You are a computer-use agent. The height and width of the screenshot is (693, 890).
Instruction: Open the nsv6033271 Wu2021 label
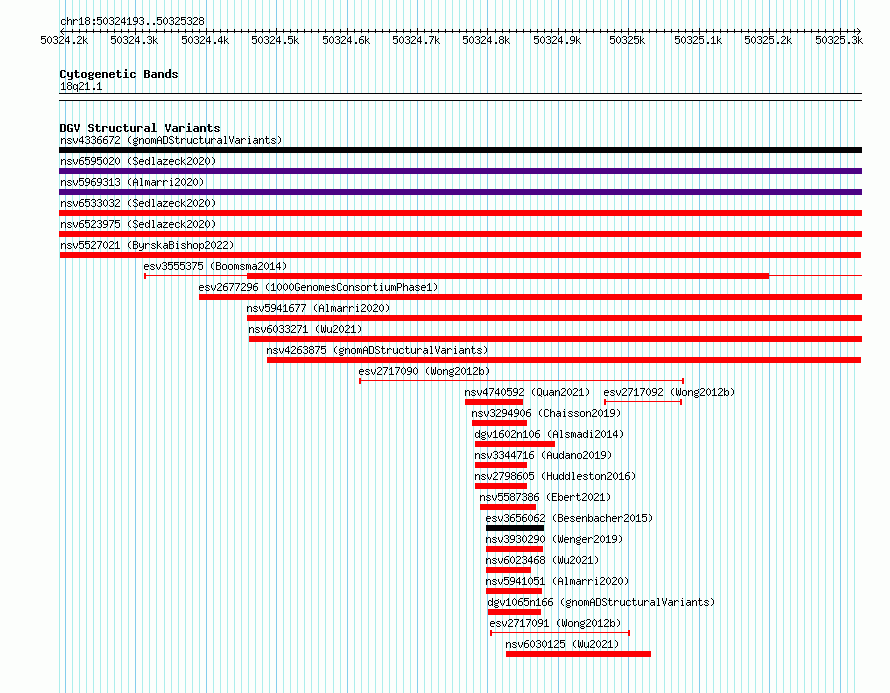305,329
